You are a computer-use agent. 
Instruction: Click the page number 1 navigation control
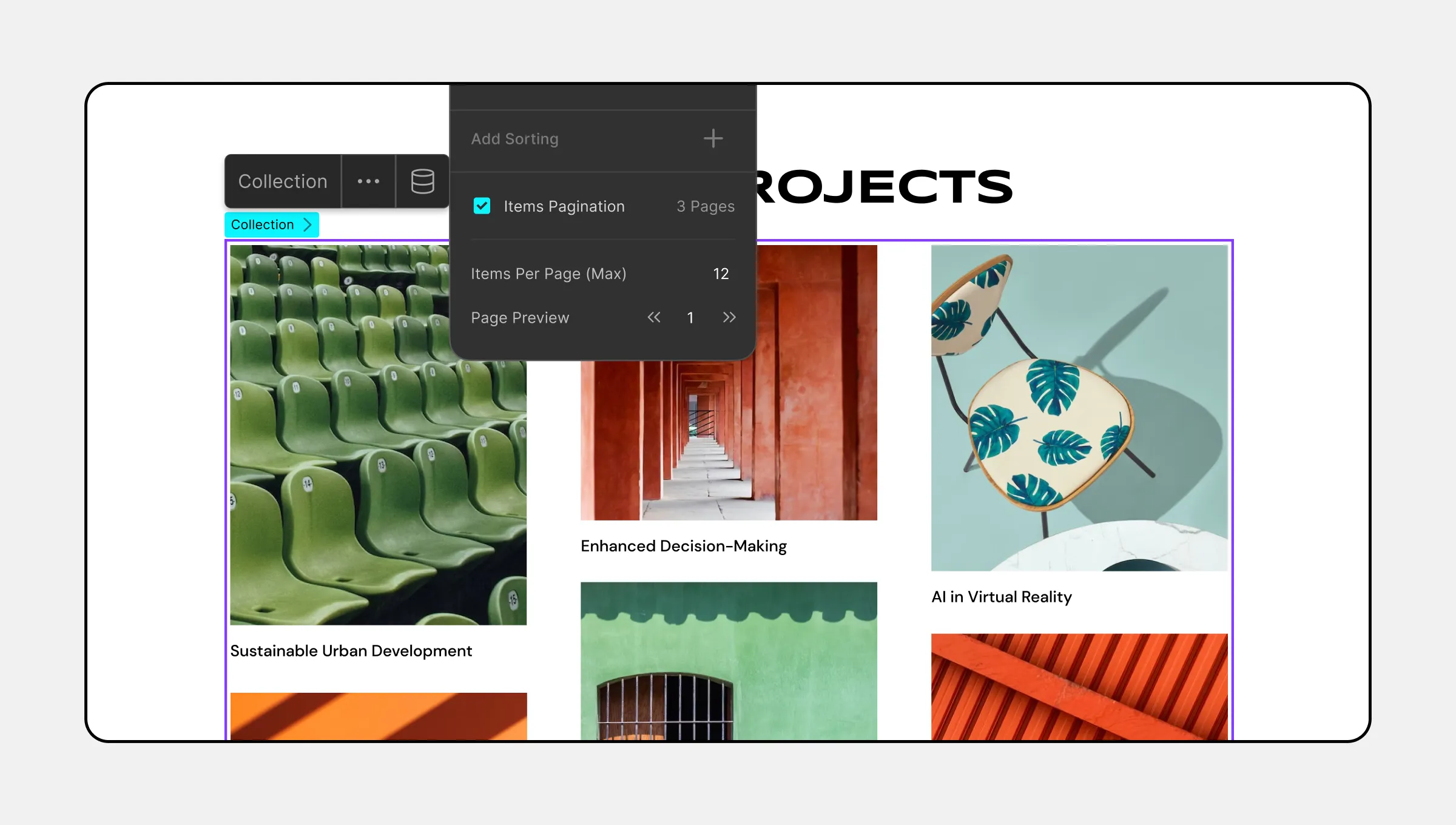[x=690, y=317]
